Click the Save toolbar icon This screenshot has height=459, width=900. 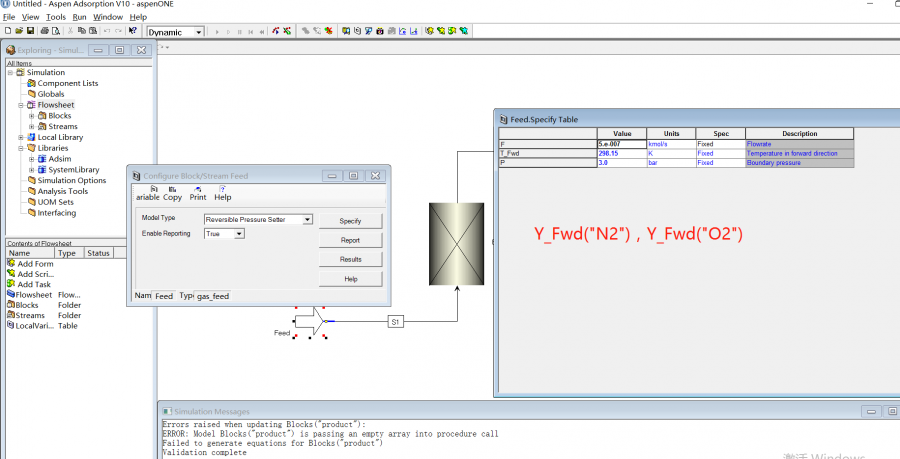click(30, 31)
